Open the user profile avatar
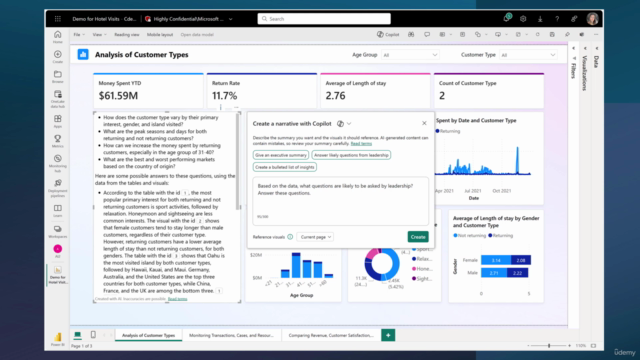The image size is (640, 360). [x=592, y=18]
